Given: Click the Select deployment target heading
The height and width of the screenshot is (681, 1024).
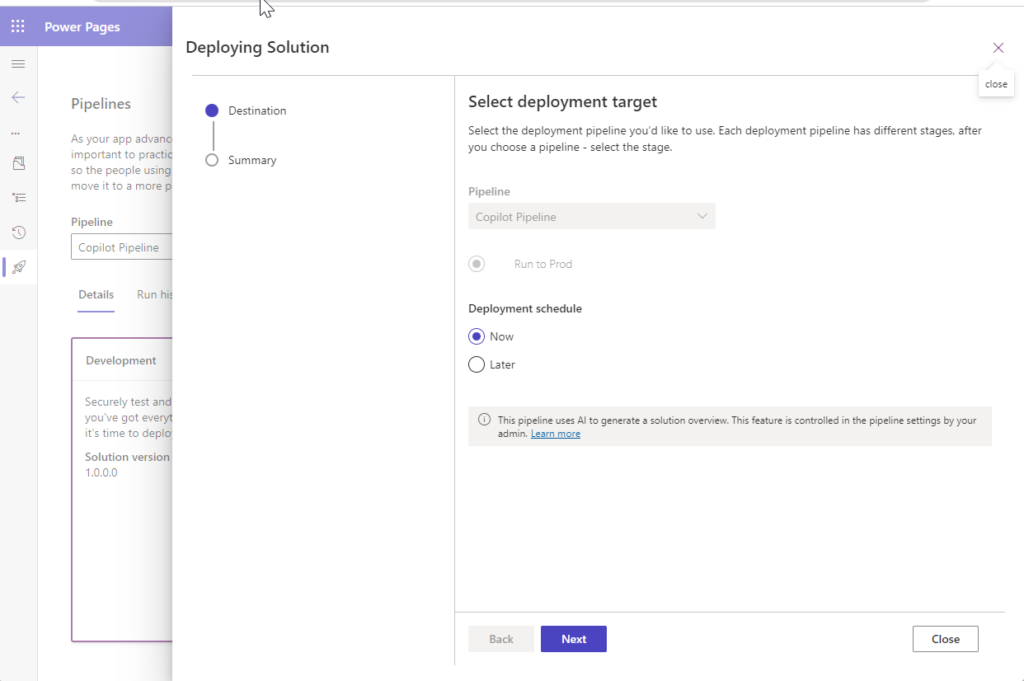Looking at the screenshot, I should [x=562, y=102].
